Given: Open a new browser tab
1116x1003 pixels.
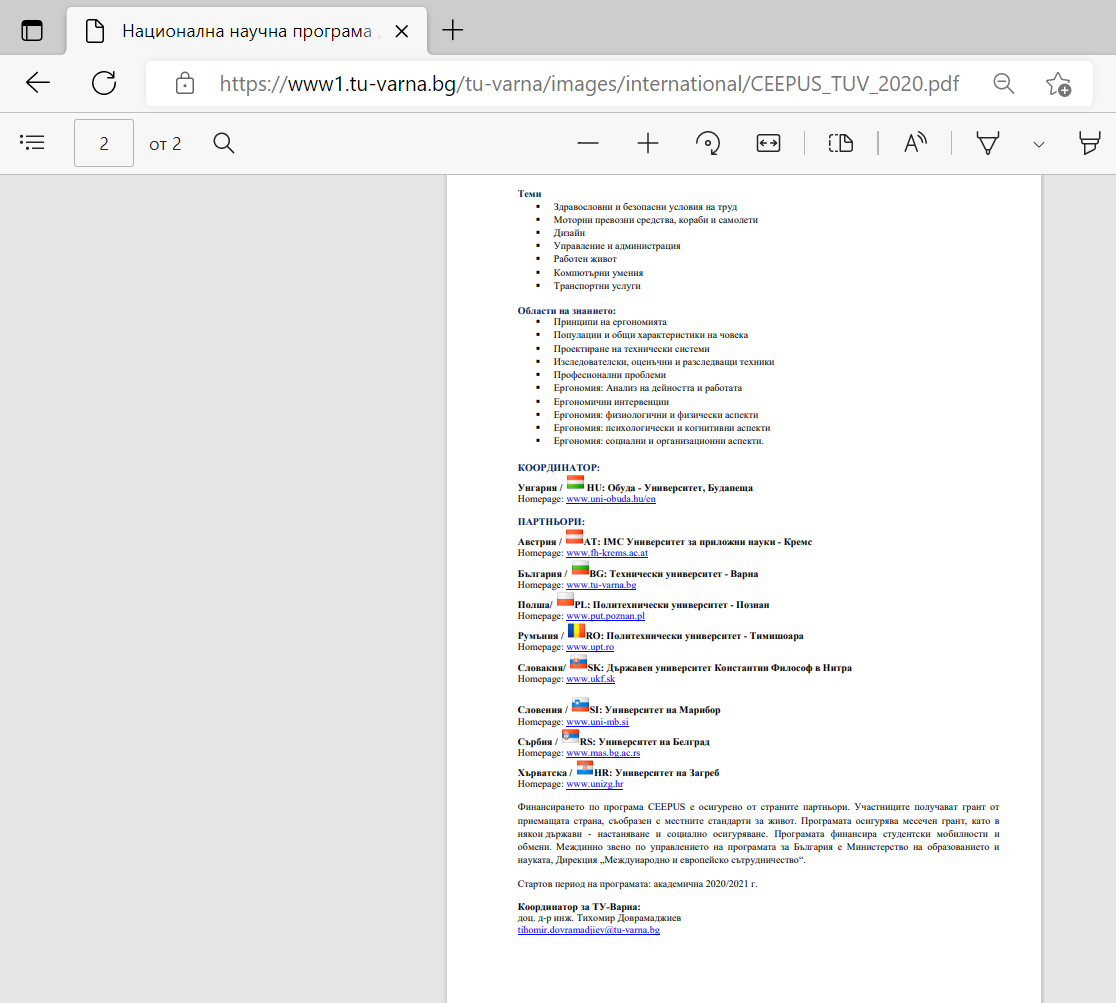Looking at the screenshot, I should click(x=453, y=30).
